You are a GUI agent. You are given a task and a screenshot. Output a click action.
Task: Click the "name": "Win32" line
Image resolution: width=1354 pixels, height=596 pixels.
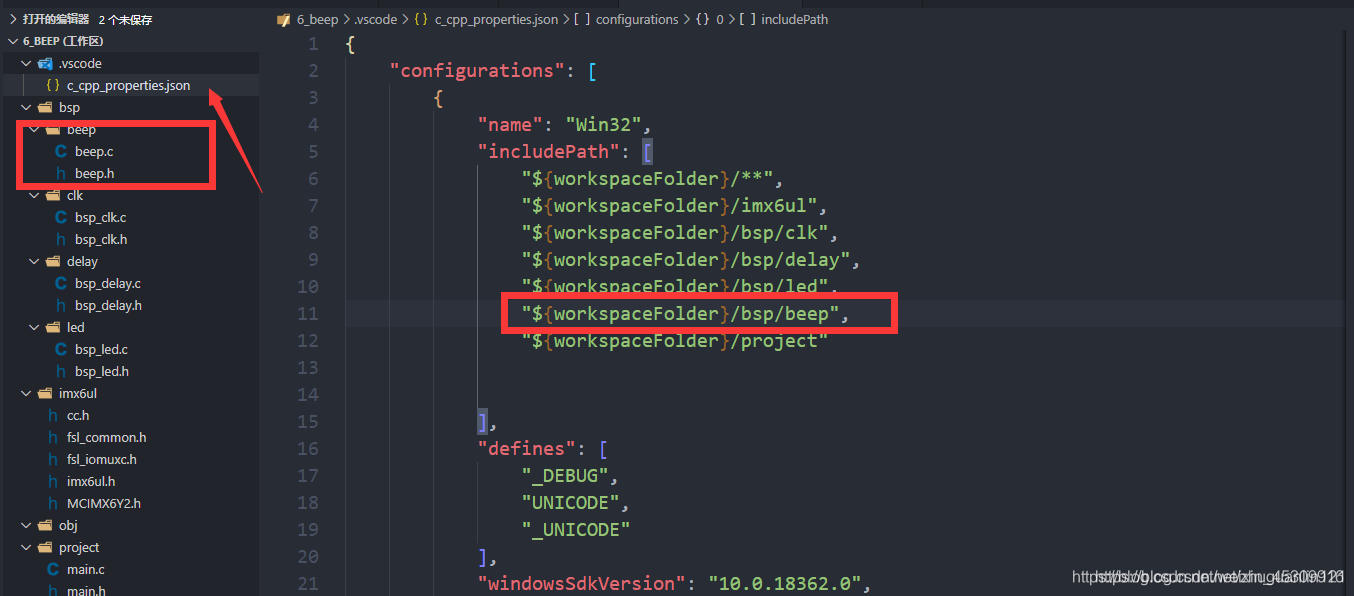click(x=565, y=125)
